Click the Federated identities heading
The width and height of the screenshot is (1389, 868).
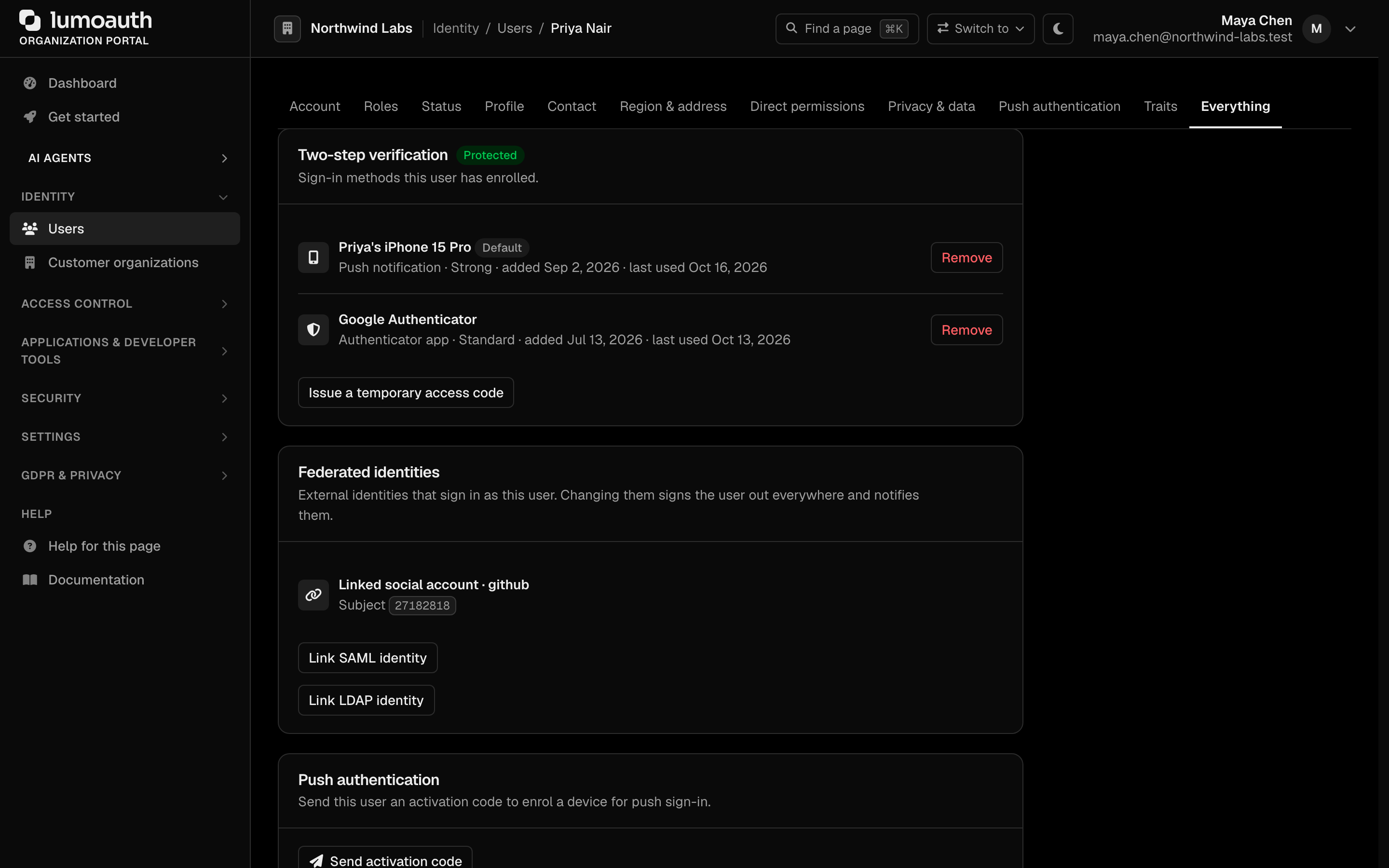368,472
